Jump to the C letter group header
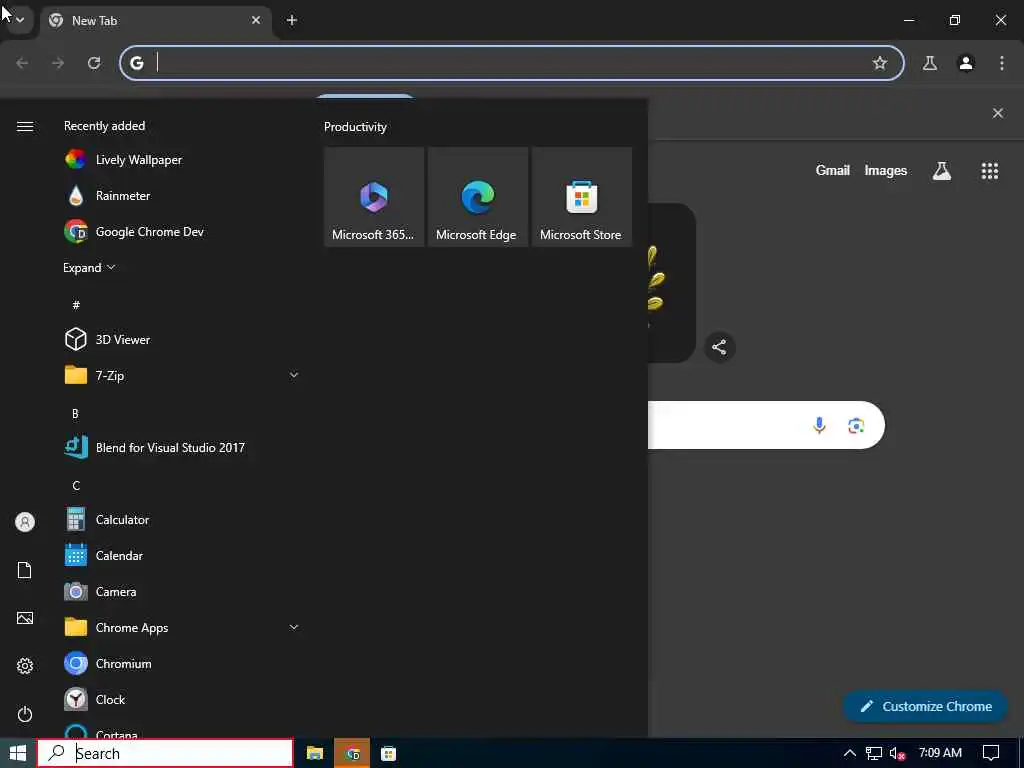The image size is (1024, 768). click(76, 485)
